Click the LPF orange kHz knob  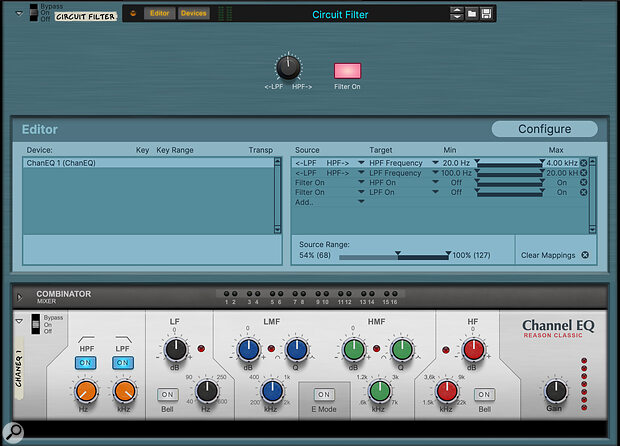pos(125,391)
